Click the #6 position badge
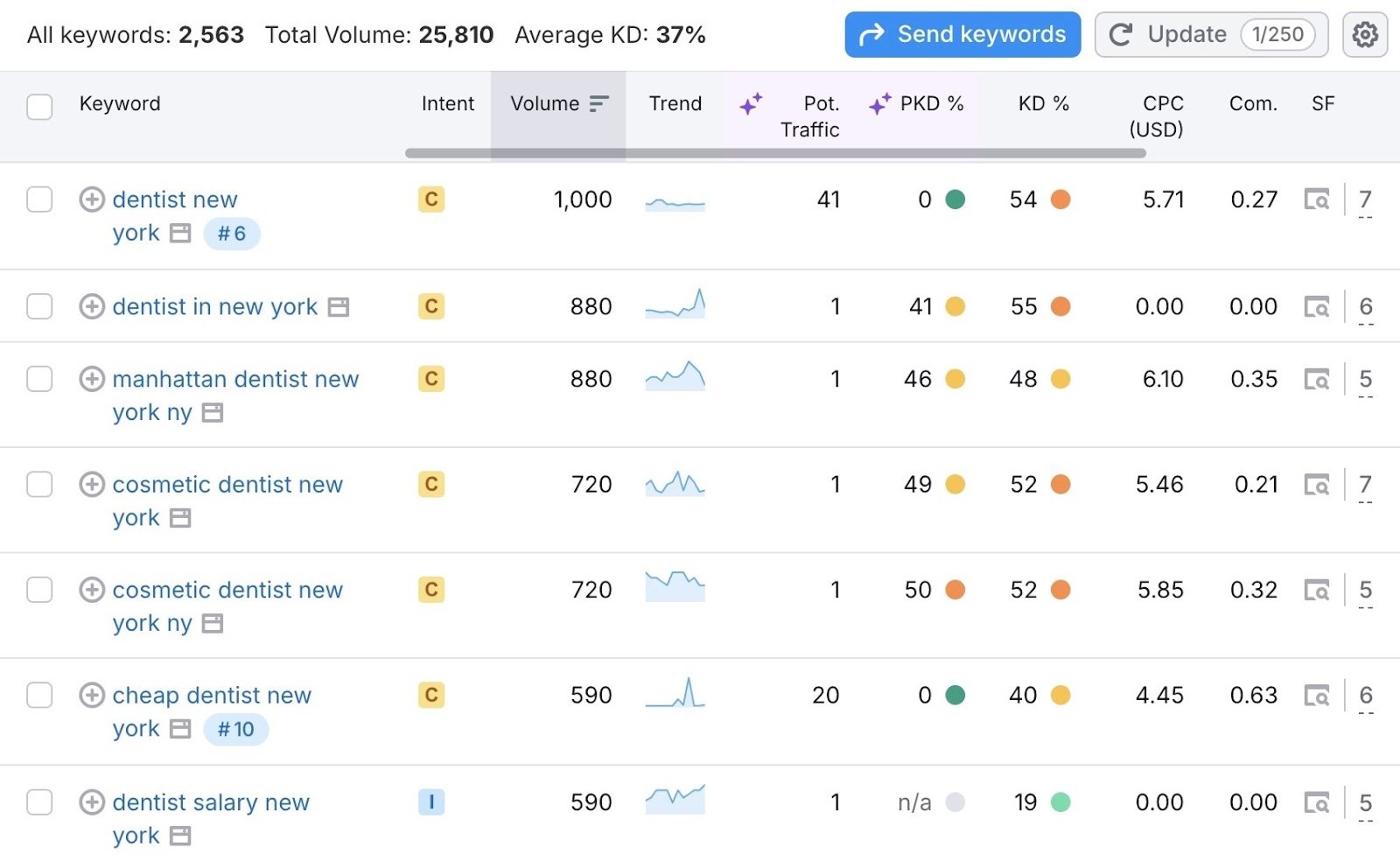Screen dimensions: 1400x868 (232, 234)
